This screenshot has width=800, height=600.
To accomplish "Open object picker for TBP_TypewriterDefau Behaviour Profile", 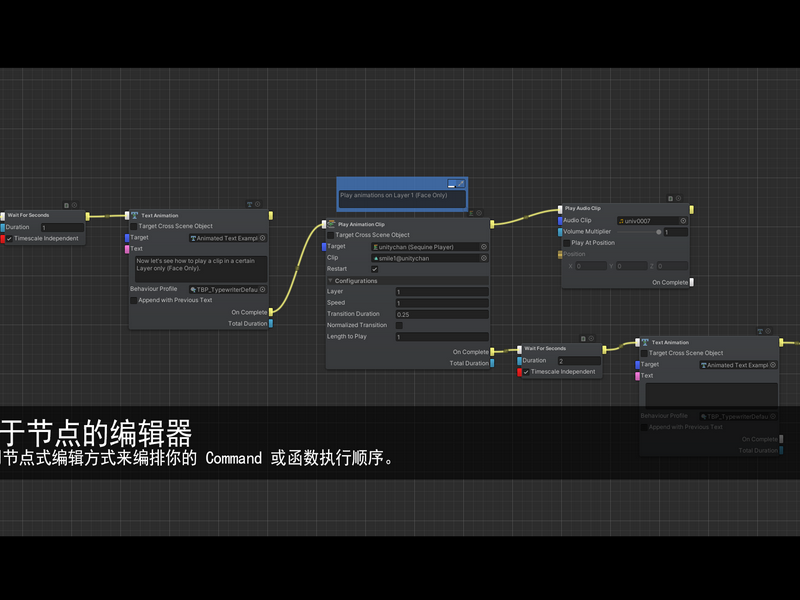I will pos(263,289).
